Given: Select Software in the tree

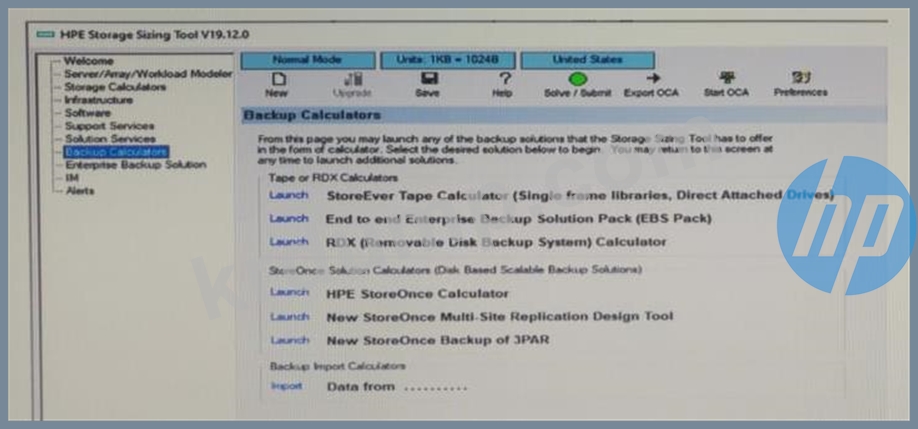Looking at the screenshot, I should (87, 112).
